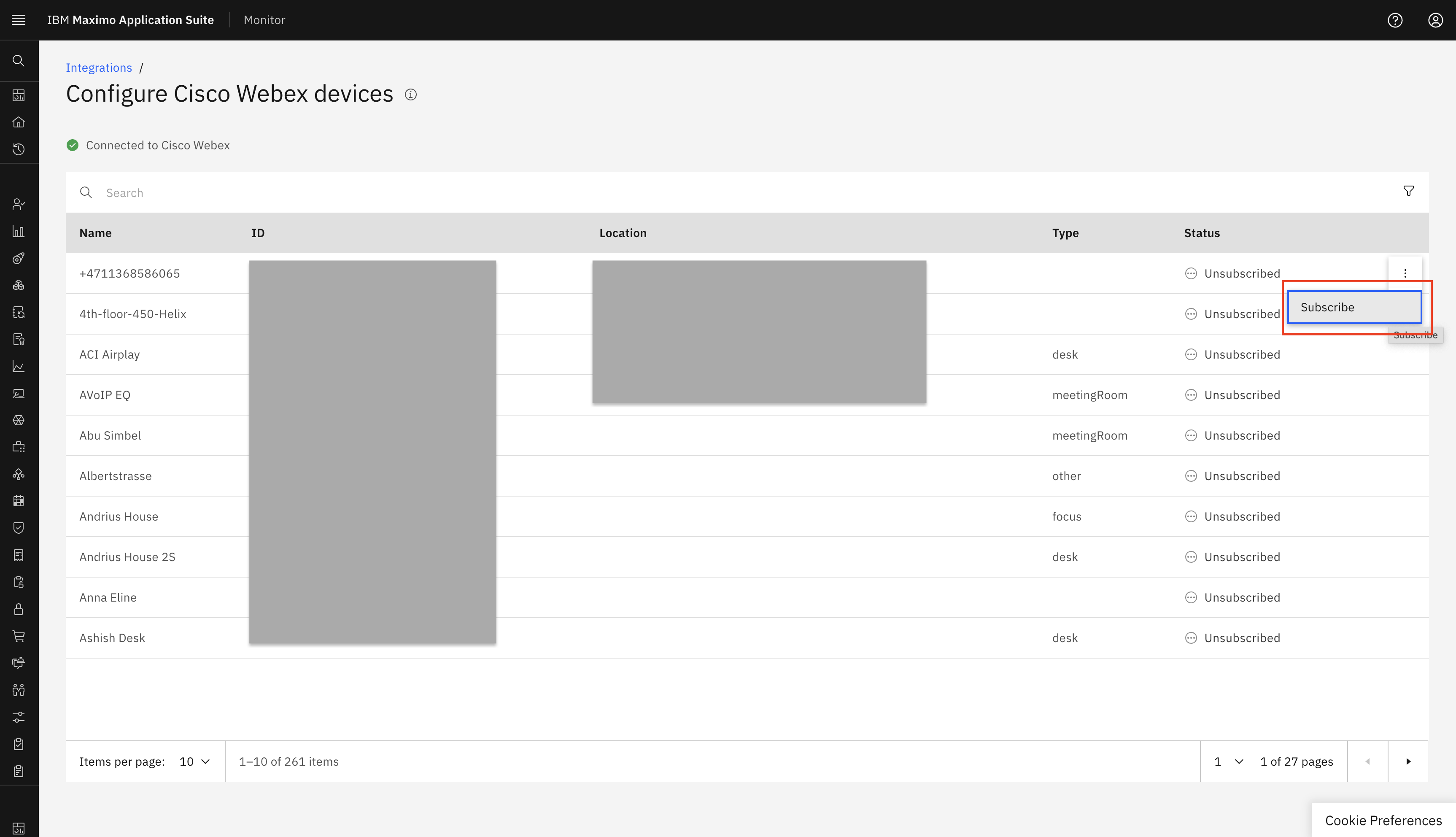The height and width of the screenshot is (837, 1456).
Task: Open the page number selector dropdown
Action: pos(1229,761)
